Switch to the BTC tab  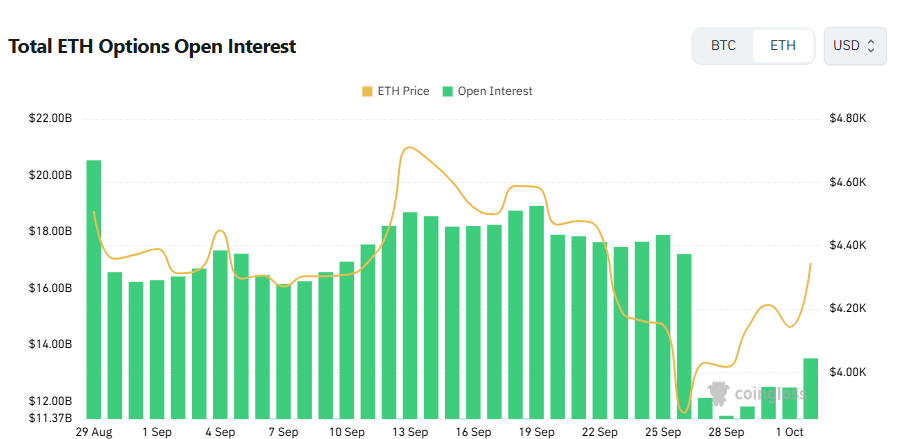tap(723, 46)
